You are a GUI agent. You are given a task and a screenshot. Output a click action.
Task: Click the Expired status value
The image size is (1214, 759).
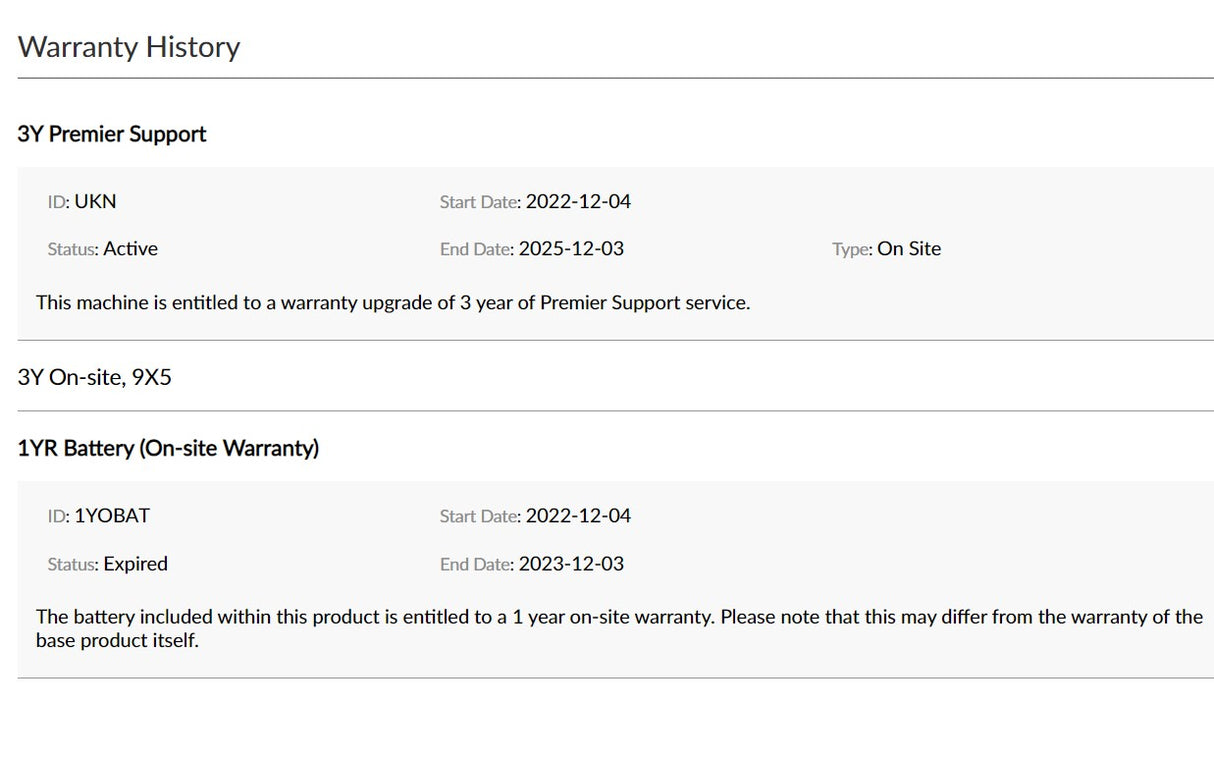[x=136, y=564]
